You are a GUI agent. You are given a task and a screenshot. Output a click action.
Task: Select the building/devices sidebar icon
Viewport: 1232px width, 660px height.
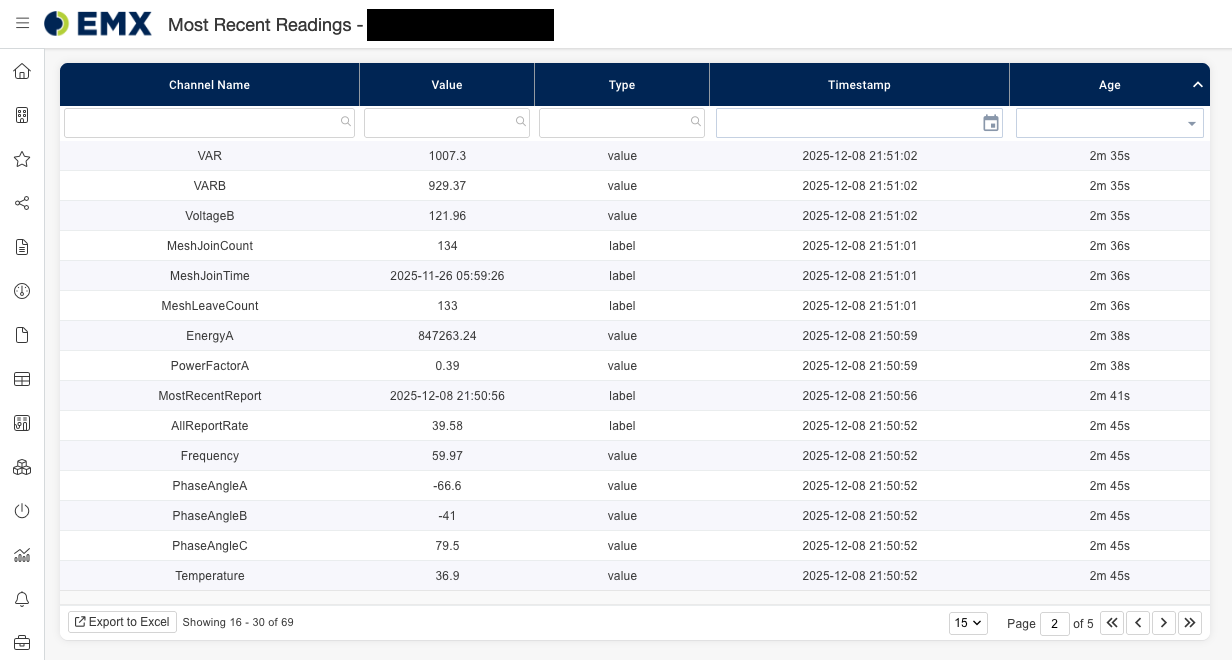pos(22,115)
